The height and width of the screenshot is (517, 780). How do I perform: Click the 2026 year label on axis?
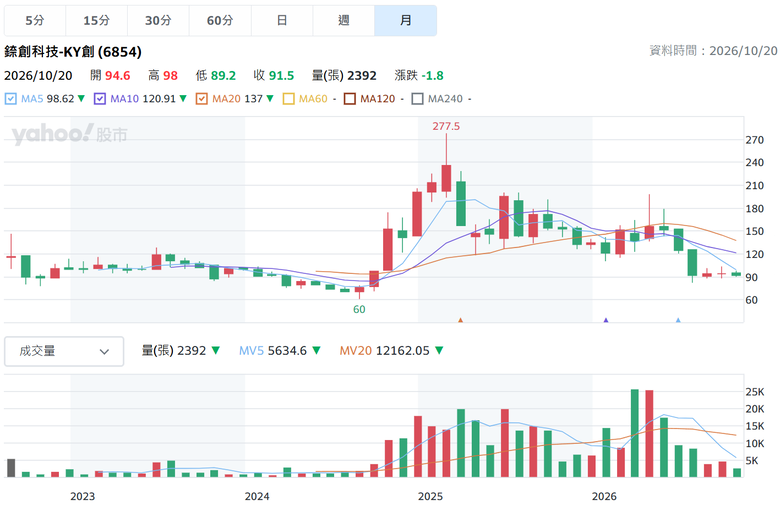[x=604, y=496]
